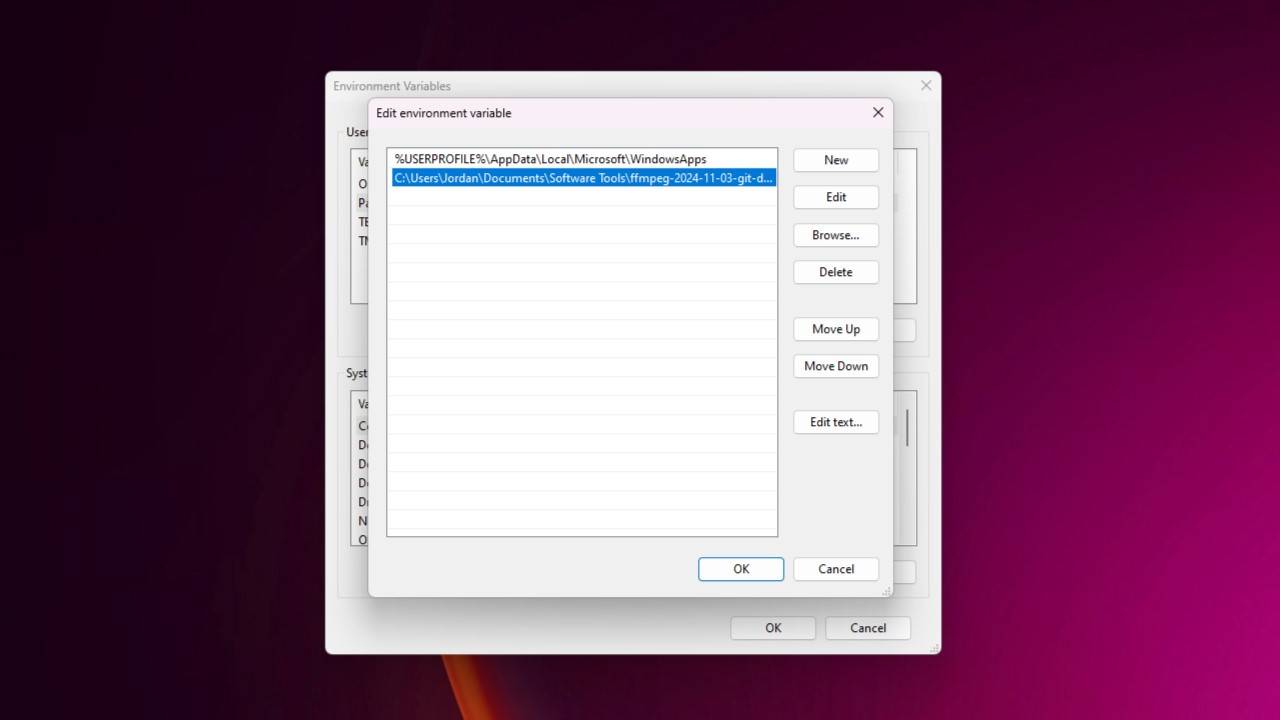Cancel the Edit environment variable dialog
The height and width of the screenshot is (720, 1280).
pyautogui.click(x=836, y=569)
